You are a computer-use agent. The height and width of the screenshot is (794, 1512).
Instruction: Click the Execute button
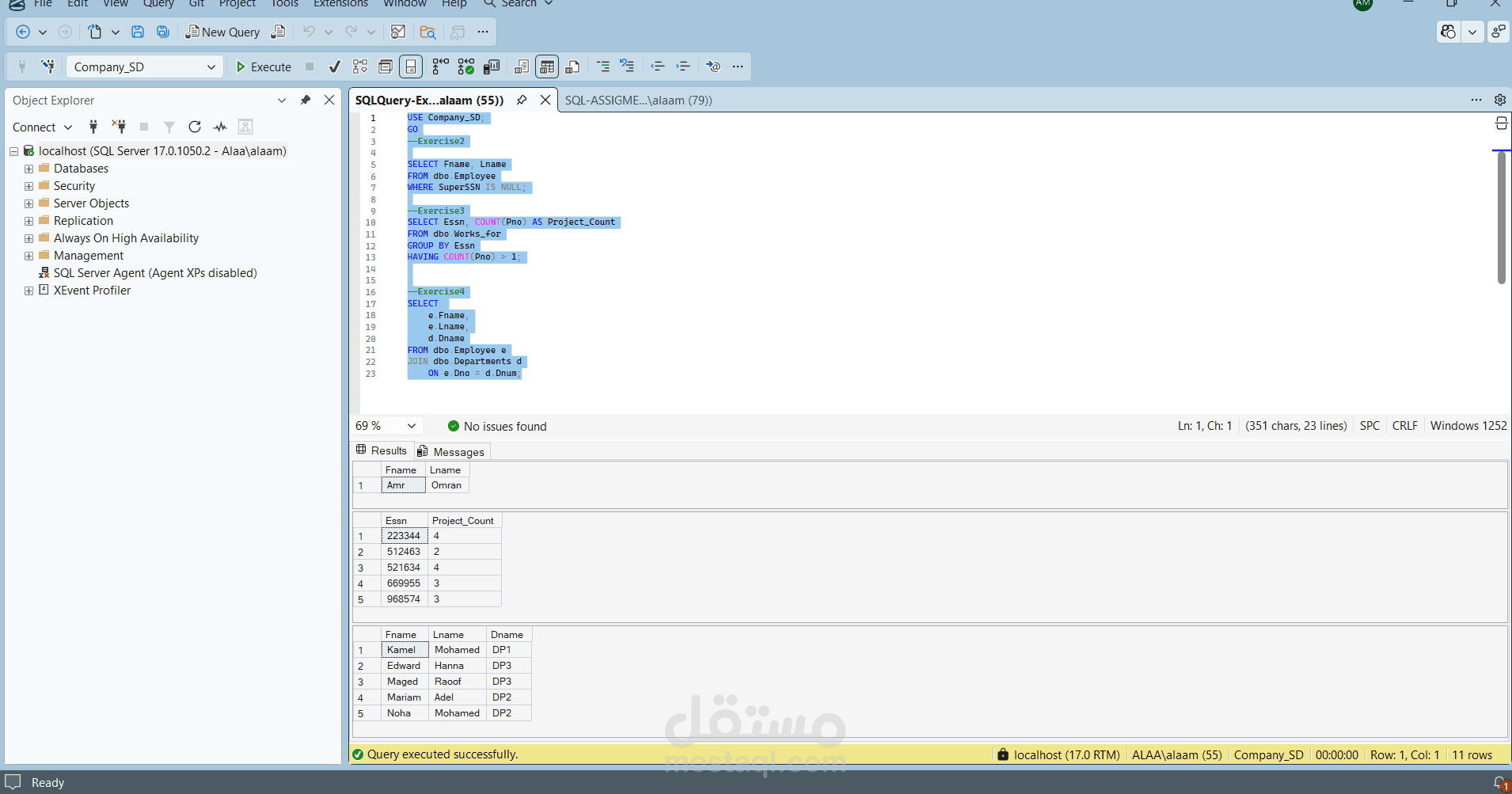263,66
